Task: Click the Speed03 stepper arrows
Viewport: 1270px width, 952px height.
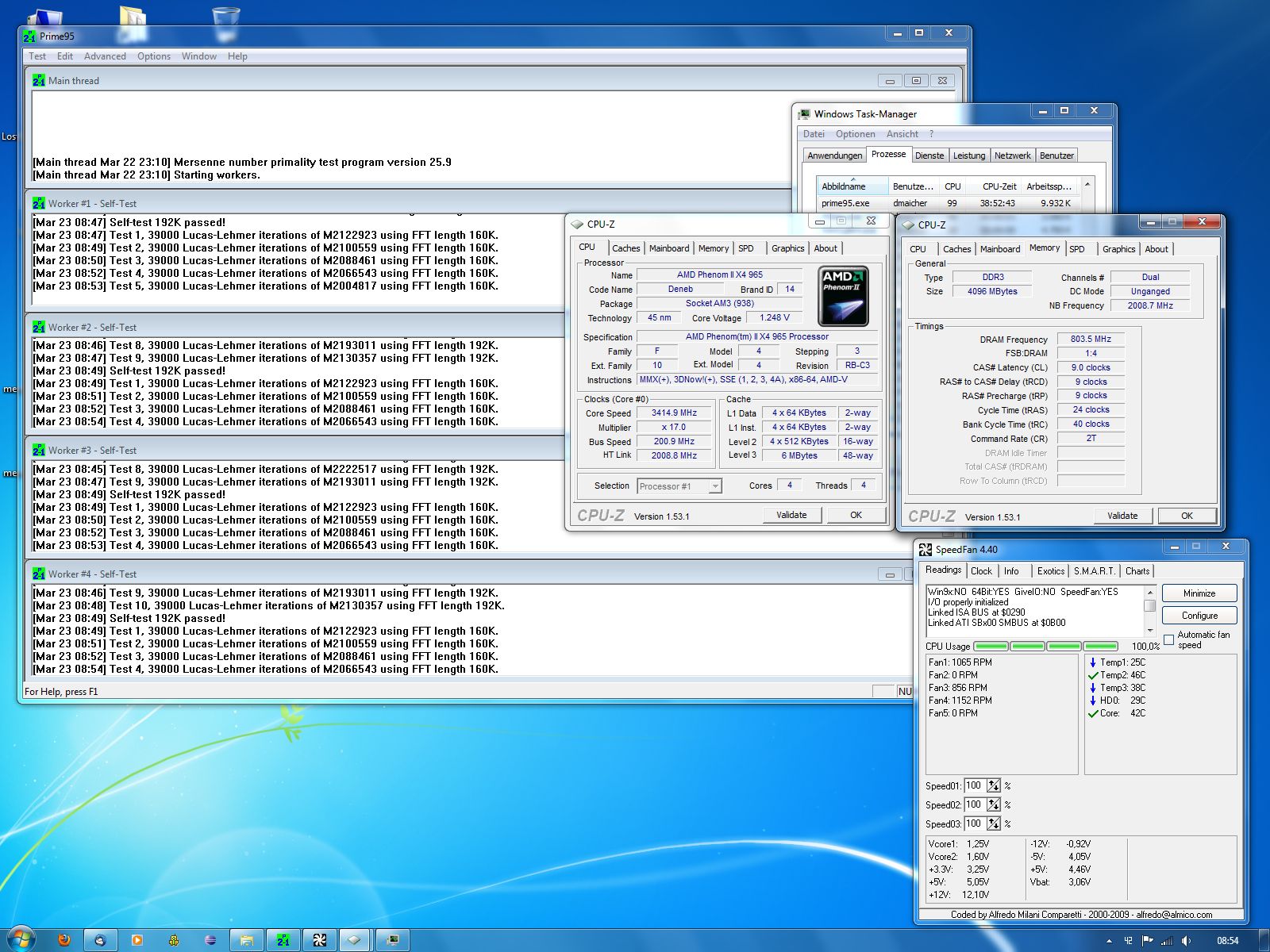Action: 994,824
